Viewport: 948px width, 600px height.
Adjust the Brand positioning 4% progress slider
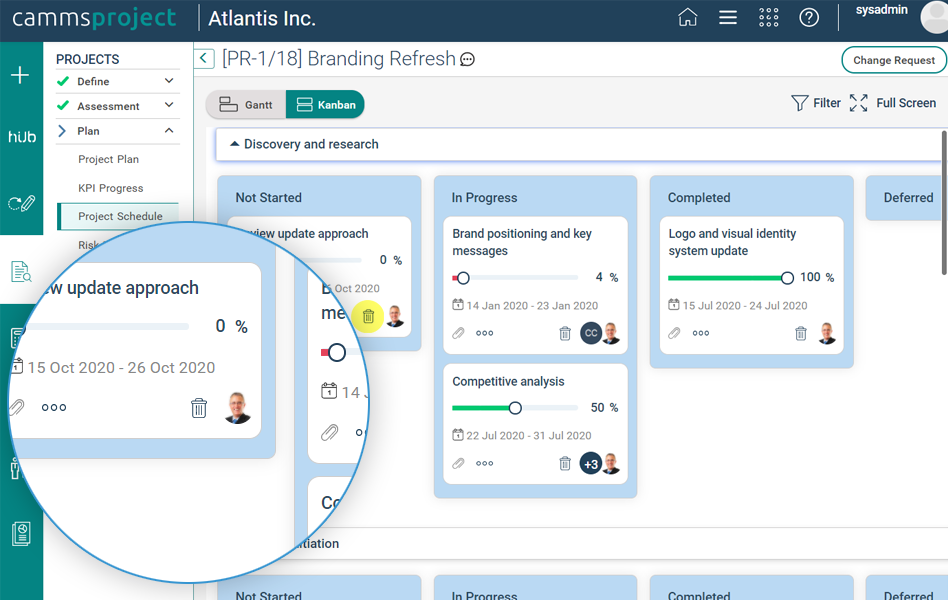463,278
